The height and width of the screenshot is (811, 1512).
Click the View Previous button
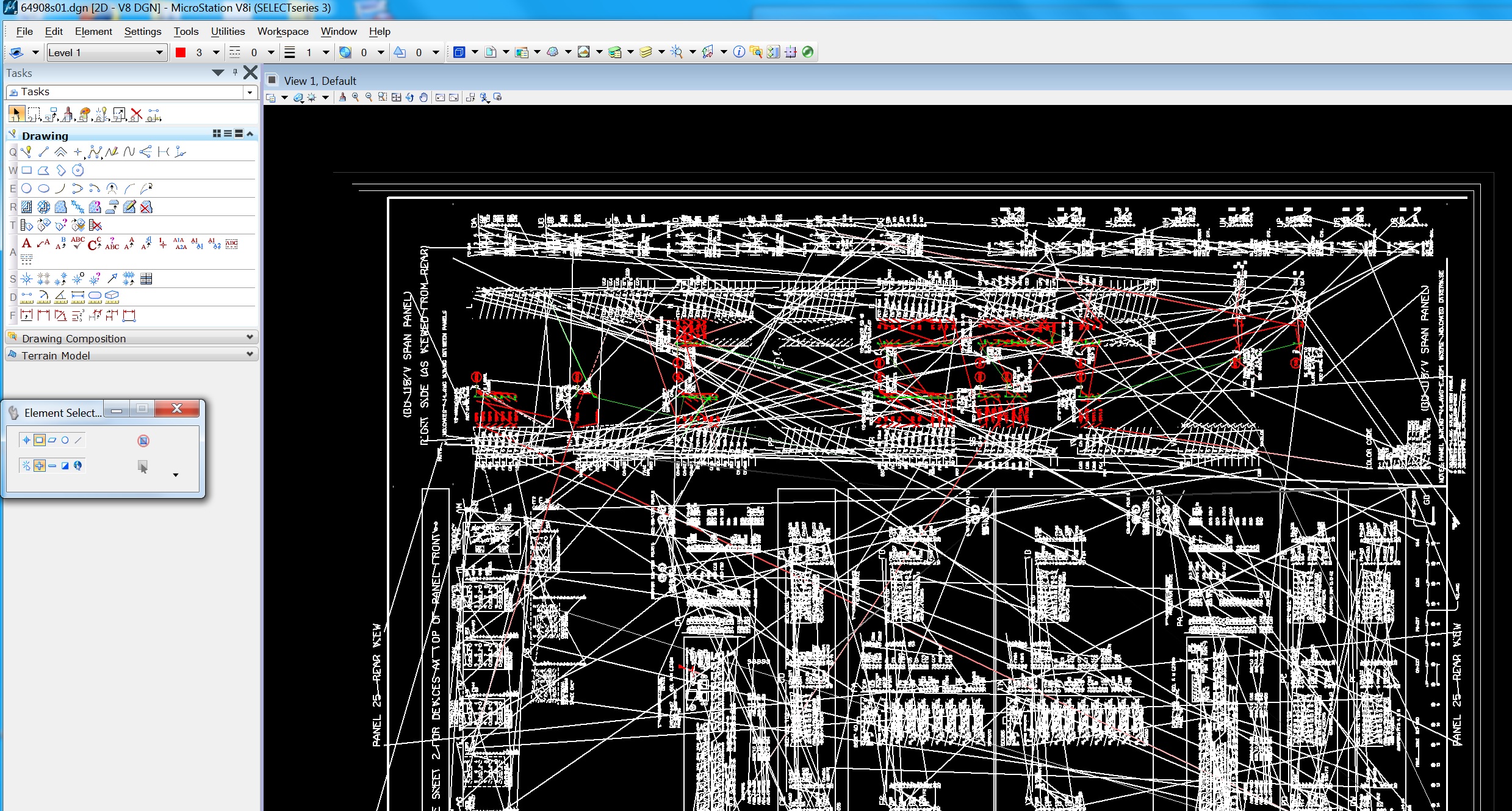pos(441,97)
